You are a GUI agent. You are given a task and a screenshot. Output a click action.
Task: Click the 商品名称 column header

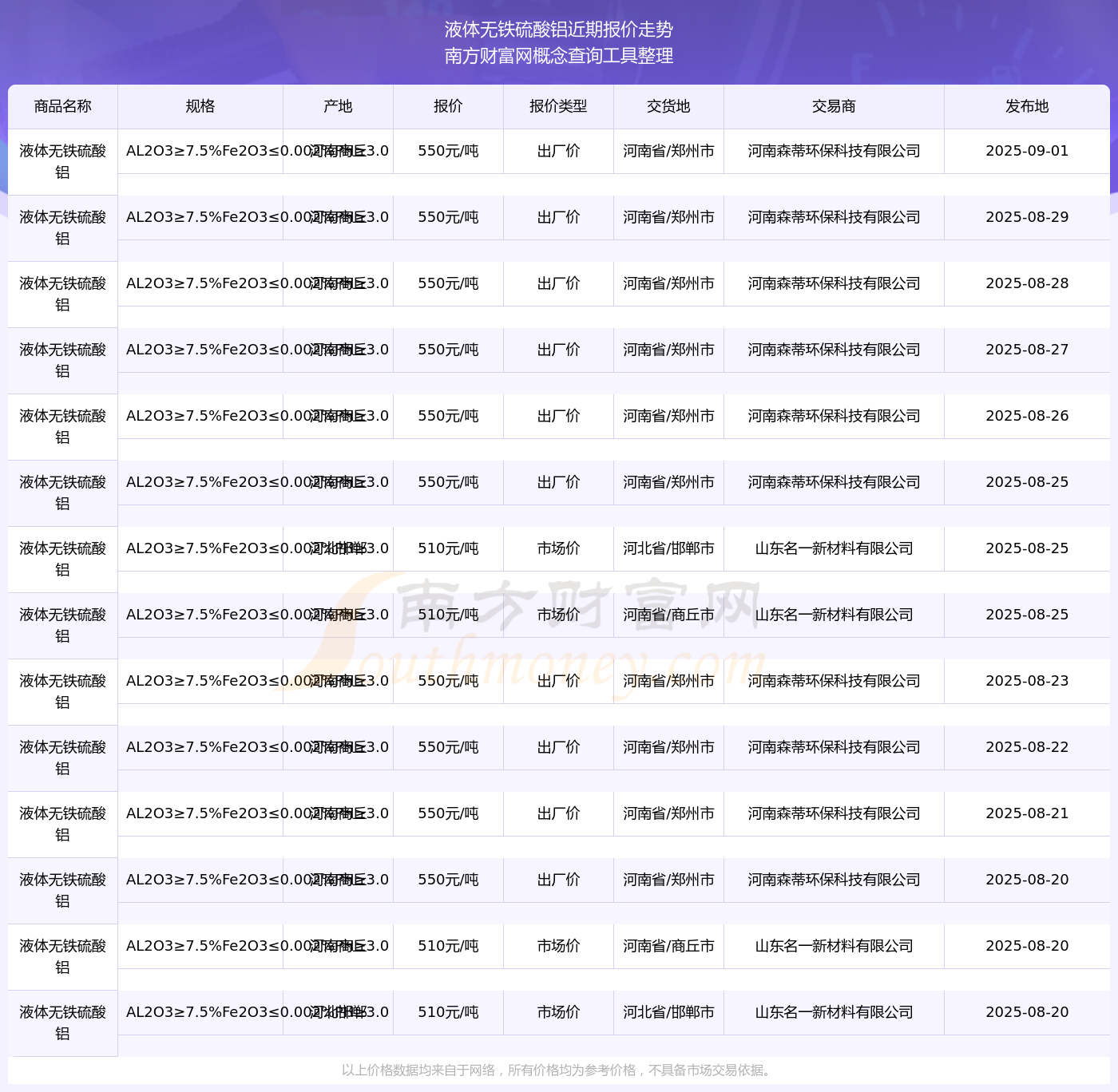62,106
